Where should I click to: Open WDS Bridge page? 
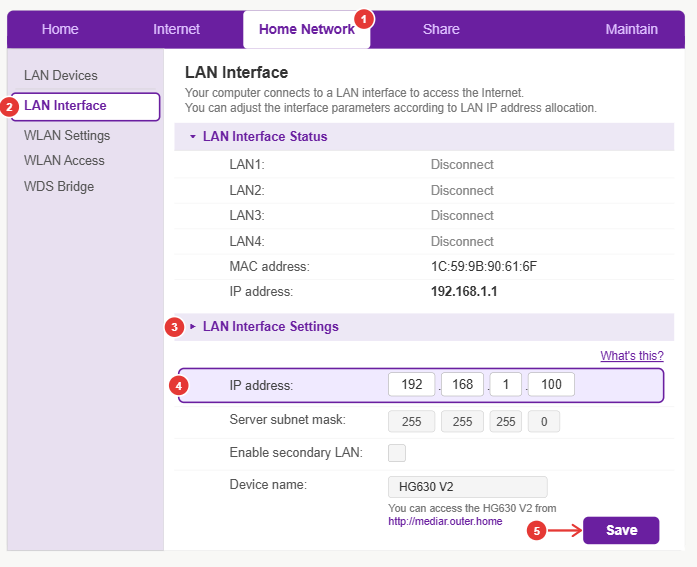click(59, 186)
